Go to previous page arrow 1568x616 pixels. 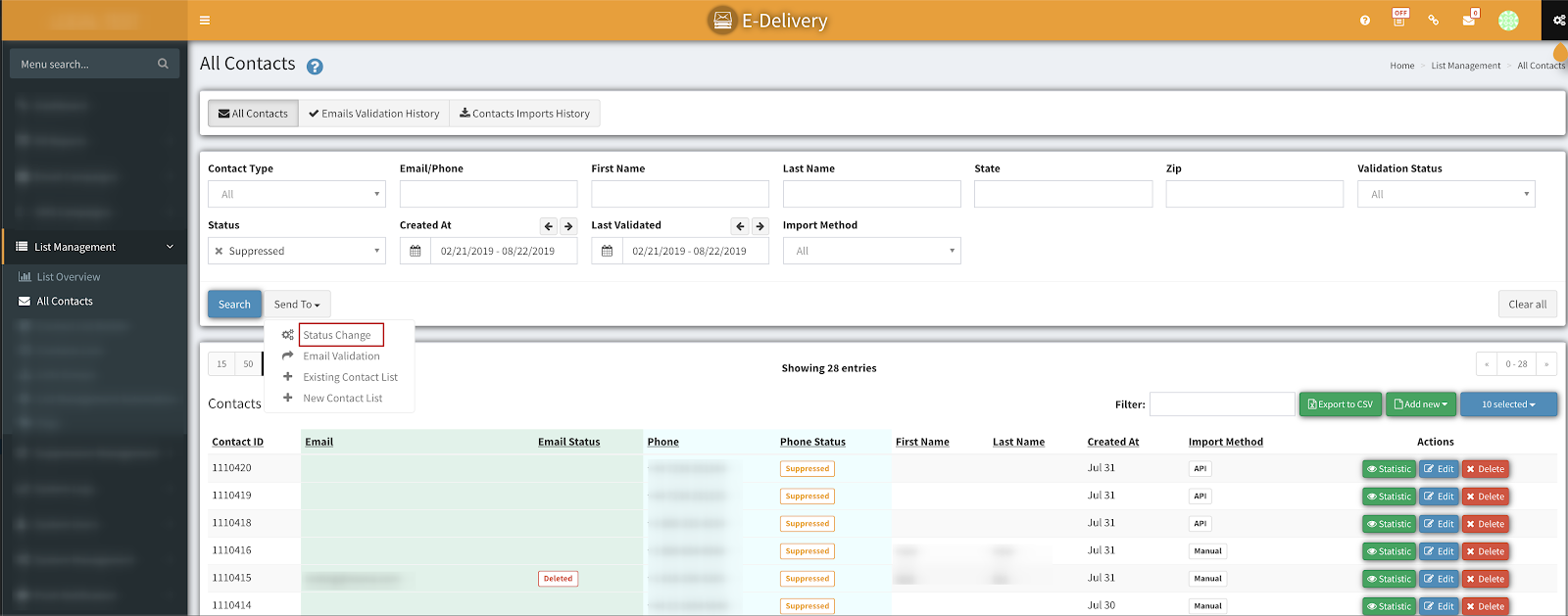pyautogui.click(x=1487, y=364)
